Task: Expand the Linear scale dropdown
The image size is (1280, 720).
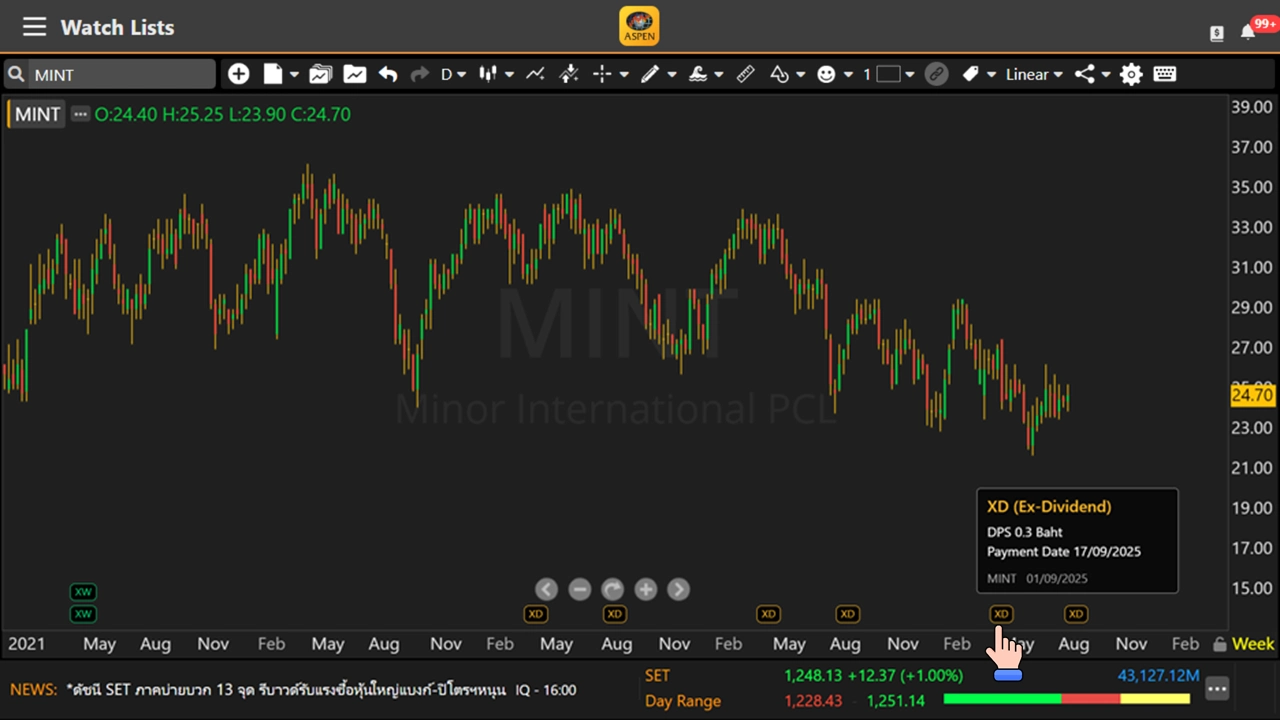Action: pos(1034,74)
